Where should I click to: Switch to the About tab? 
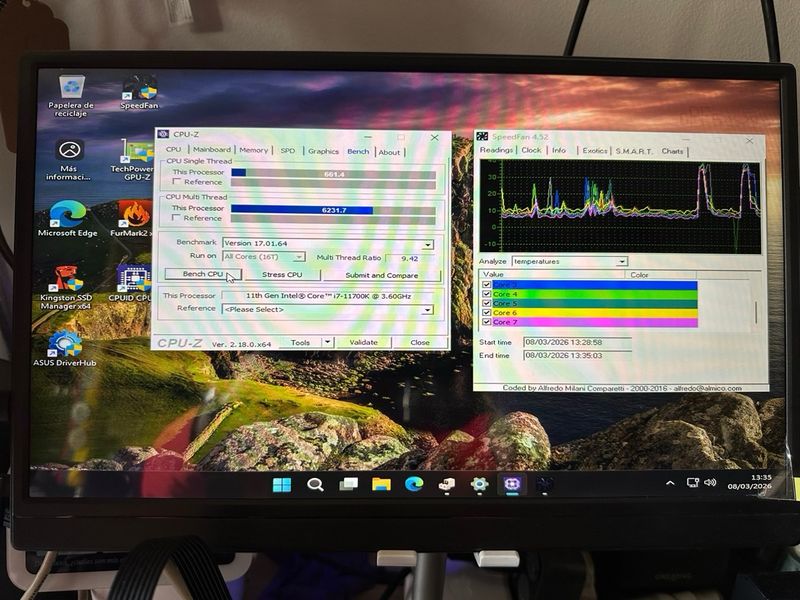[x=389, y=152]
